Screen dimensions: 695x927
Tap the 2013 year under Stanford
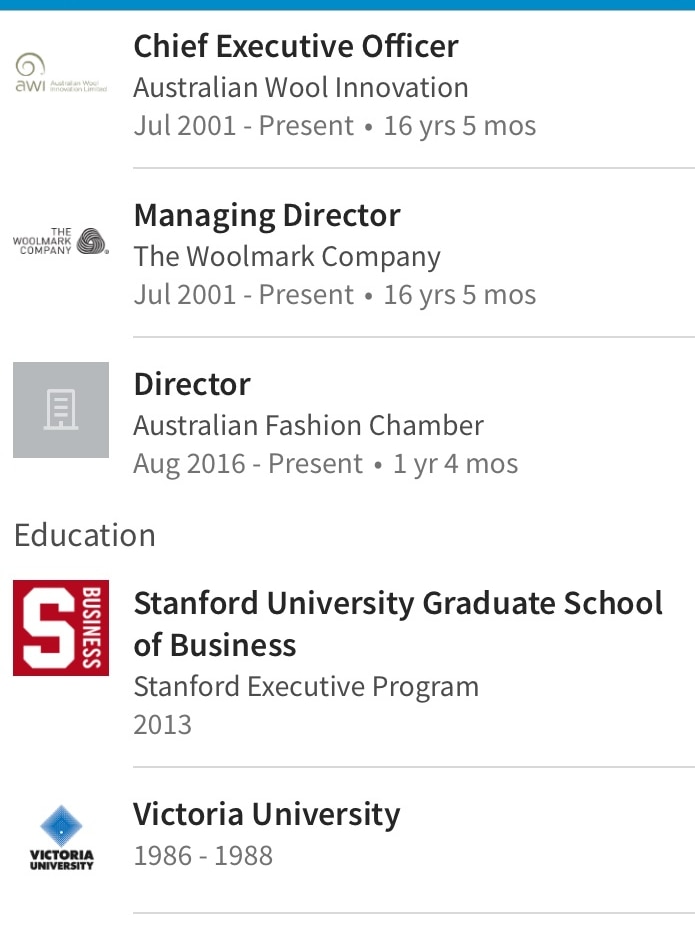point(163,724)
